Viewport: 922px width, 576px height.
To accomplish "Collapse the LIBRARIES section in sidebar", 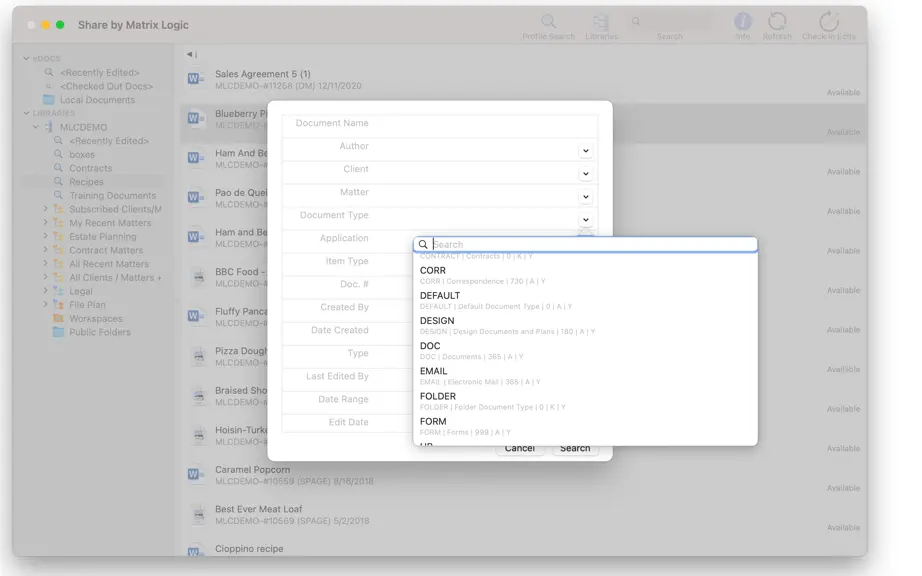I will tap(26, 113).
